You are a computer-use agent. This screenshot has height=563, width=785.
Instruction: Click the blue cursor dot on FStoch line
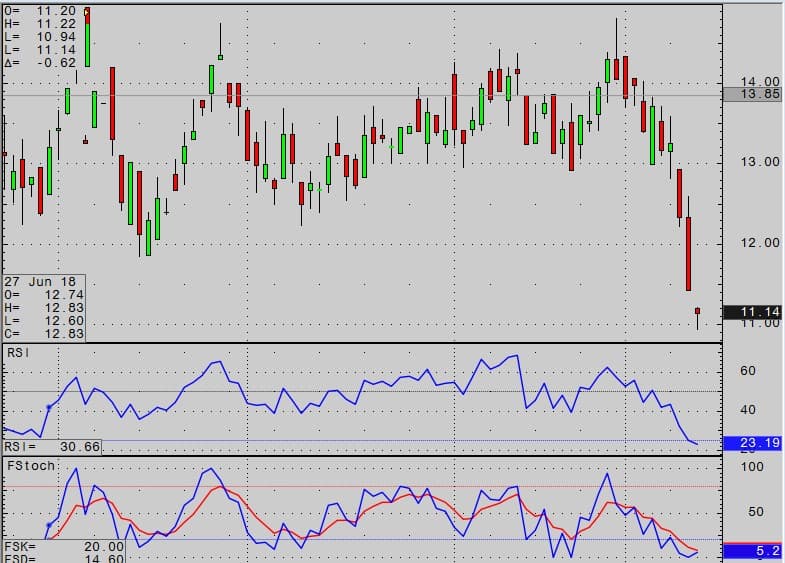tap(49, 525)
